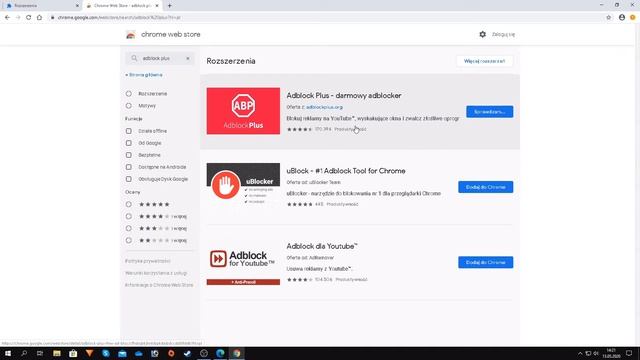Open Polityka prywatności link
640x360 pixels.
(148, 261)
